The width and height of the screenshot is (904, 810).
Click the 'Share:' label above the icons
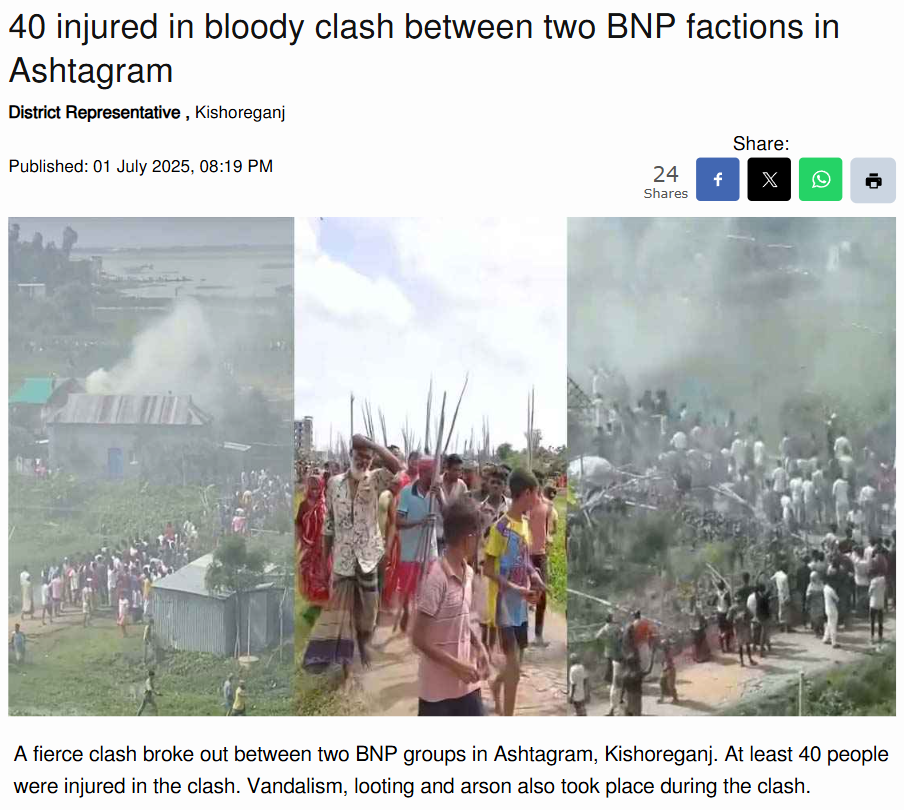click(x=760, y=144)
